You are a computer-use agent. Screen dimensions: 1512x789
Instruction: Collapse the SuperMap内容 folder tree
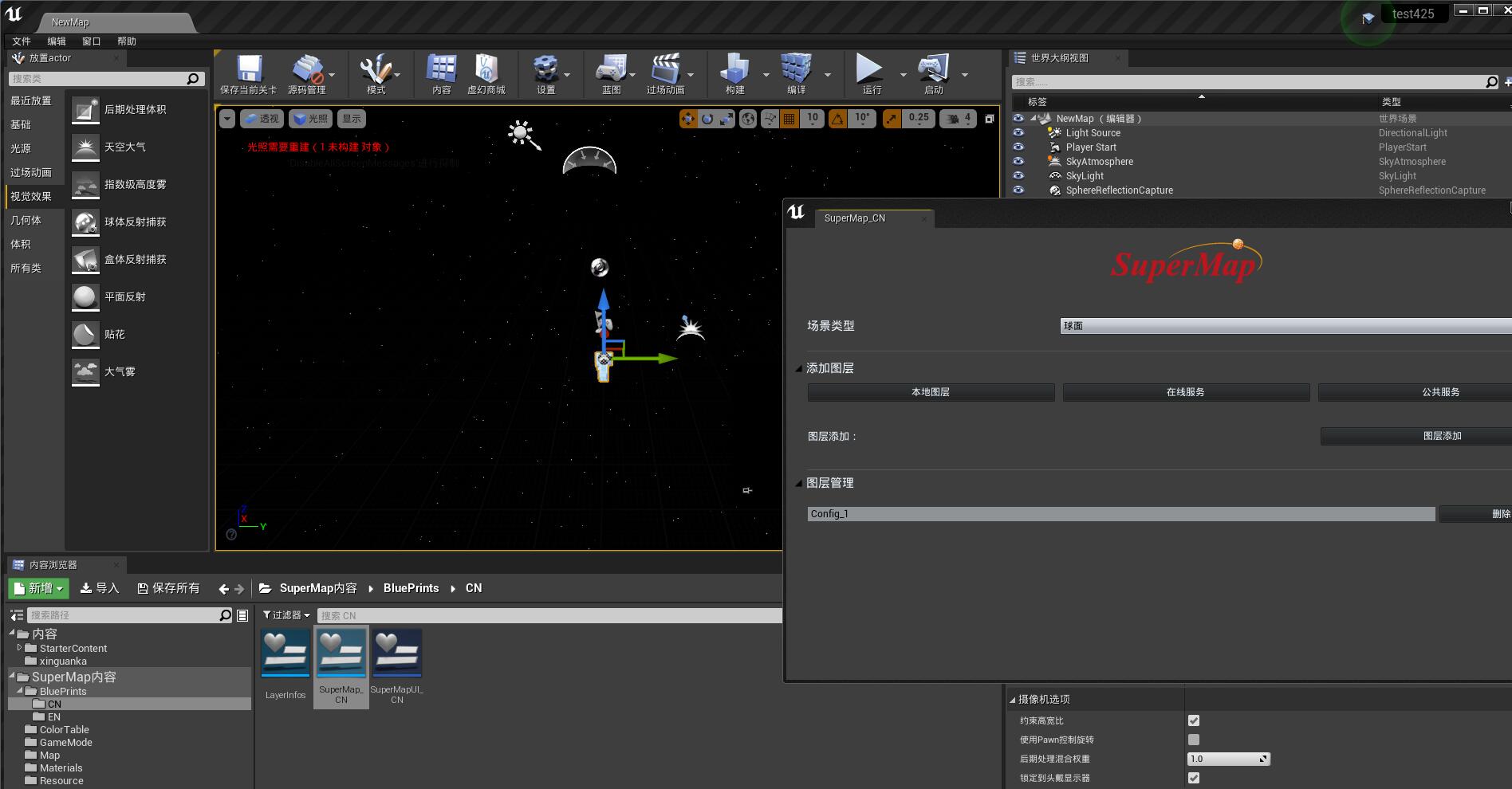(13, 676)
